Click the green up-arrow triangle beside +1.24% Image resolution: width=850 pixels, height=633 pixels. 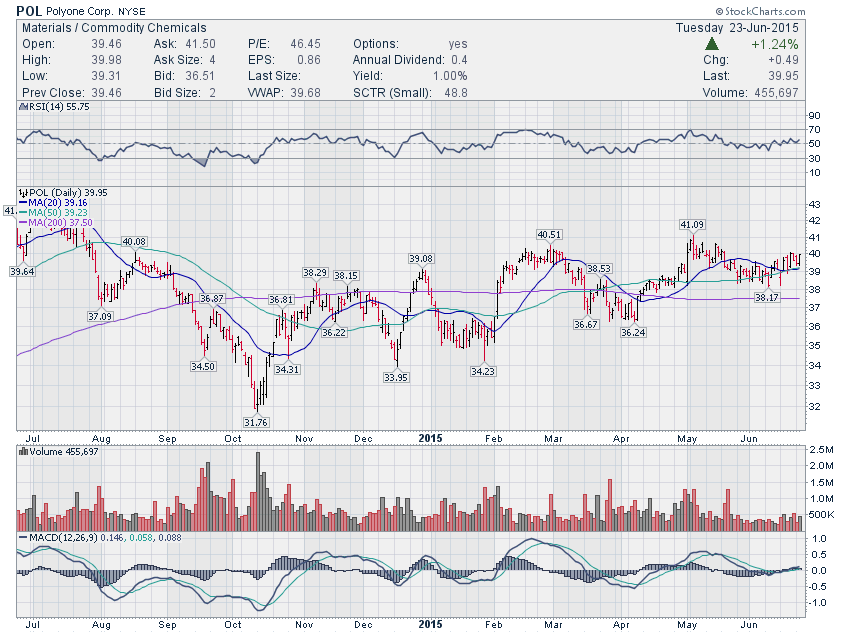712,44
